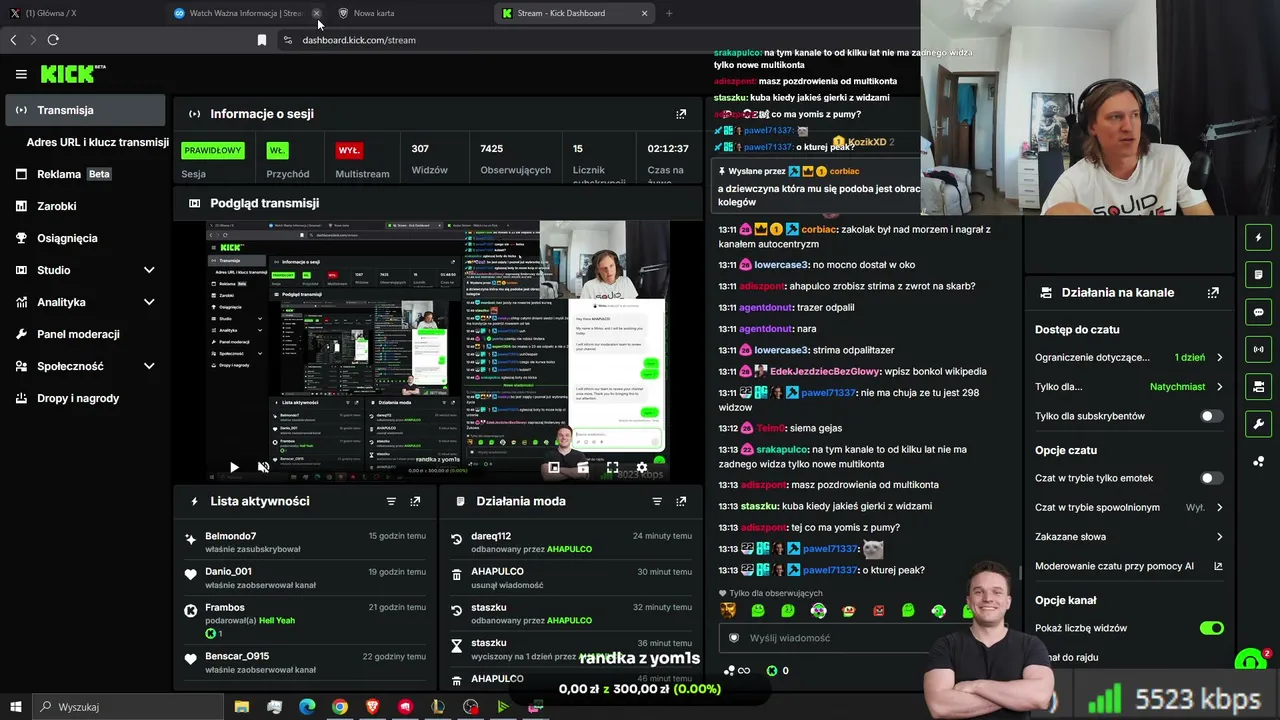1280x720 pixels.
Task: Open Osiągnięcia in the sidebar
Action: 85,238
